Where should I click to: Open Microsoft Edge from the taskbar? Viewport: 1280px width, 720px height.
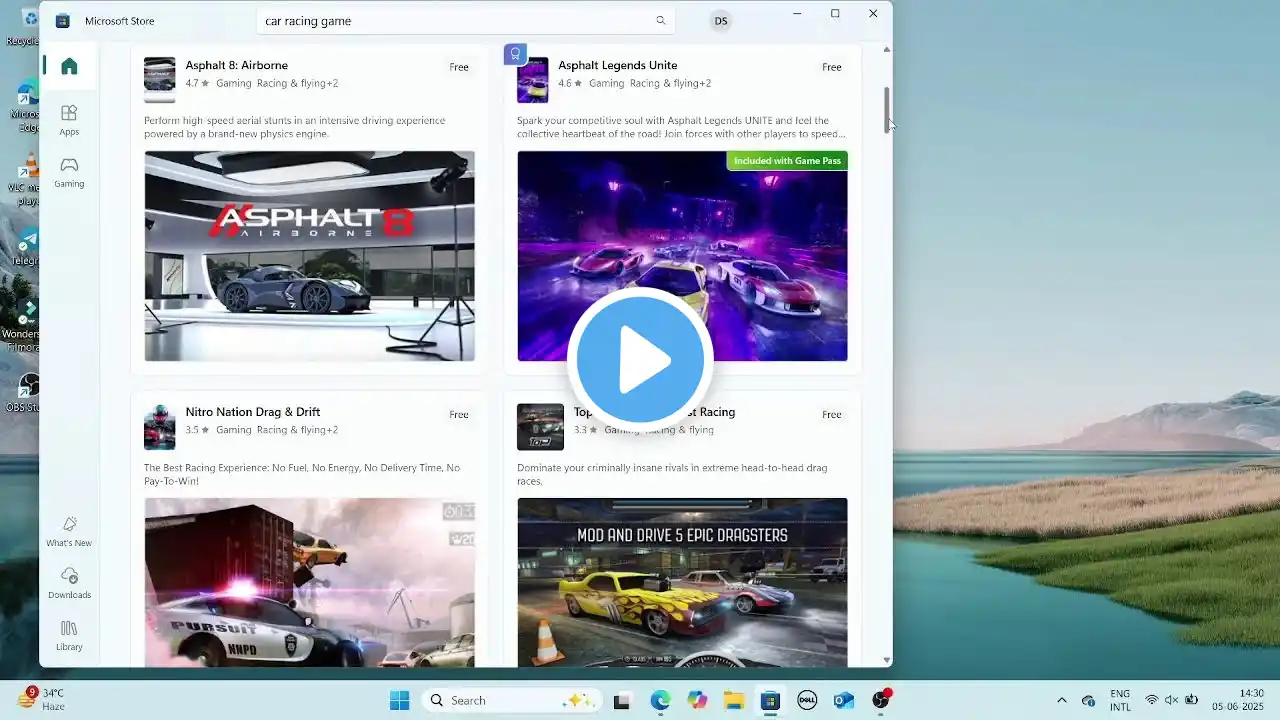(x=660, y=701)
